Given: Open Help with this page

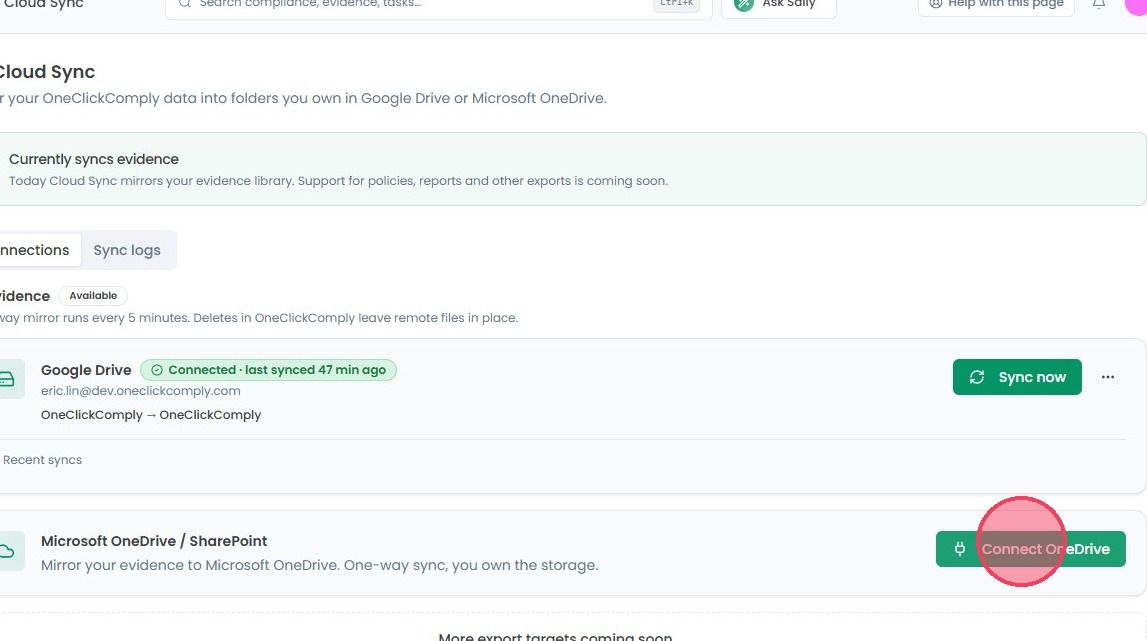Looking at the screenshot, I should (996, 4).
